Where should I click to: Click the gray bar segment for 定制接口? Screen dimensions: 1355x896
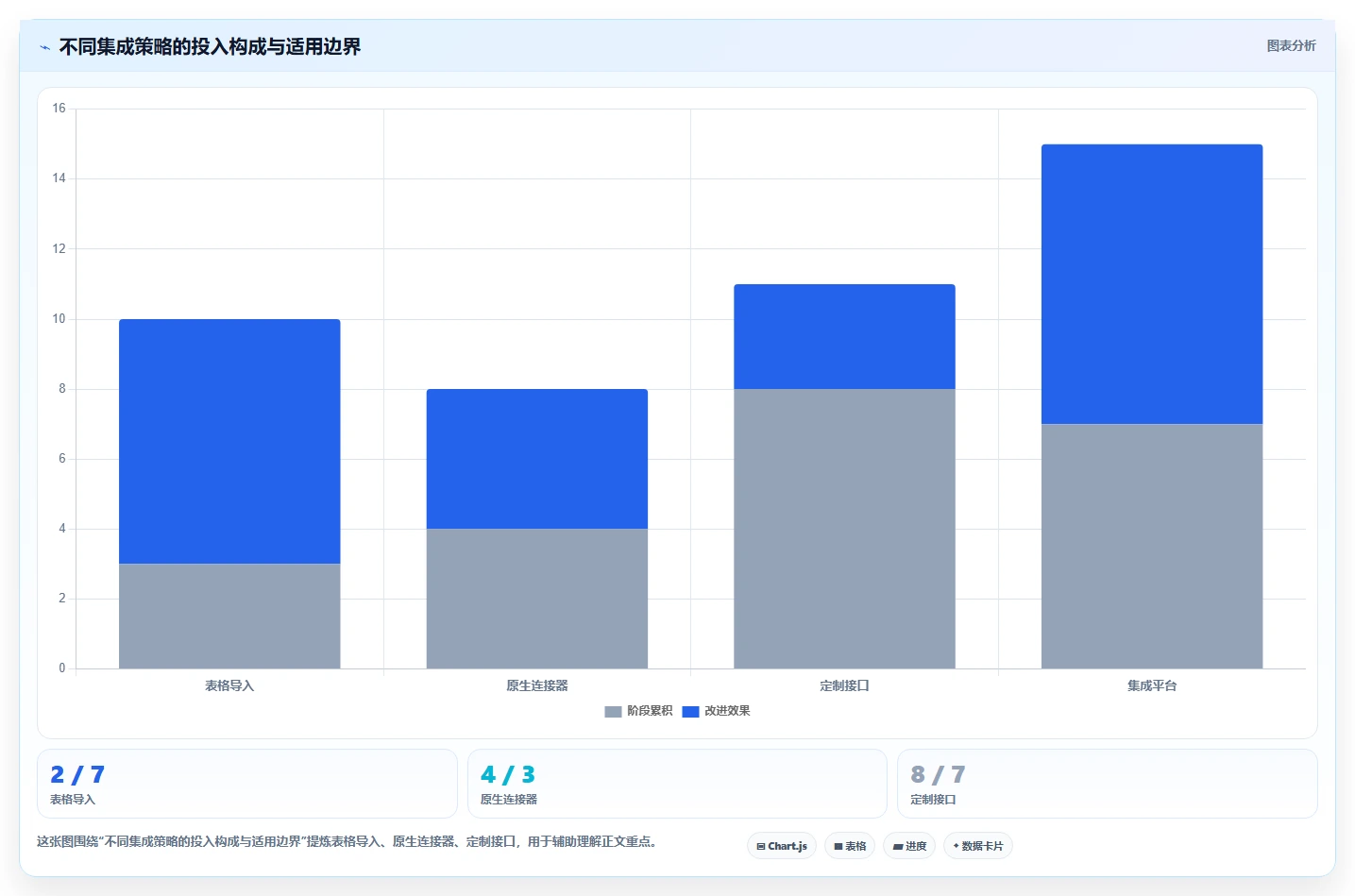coord(844,529)
